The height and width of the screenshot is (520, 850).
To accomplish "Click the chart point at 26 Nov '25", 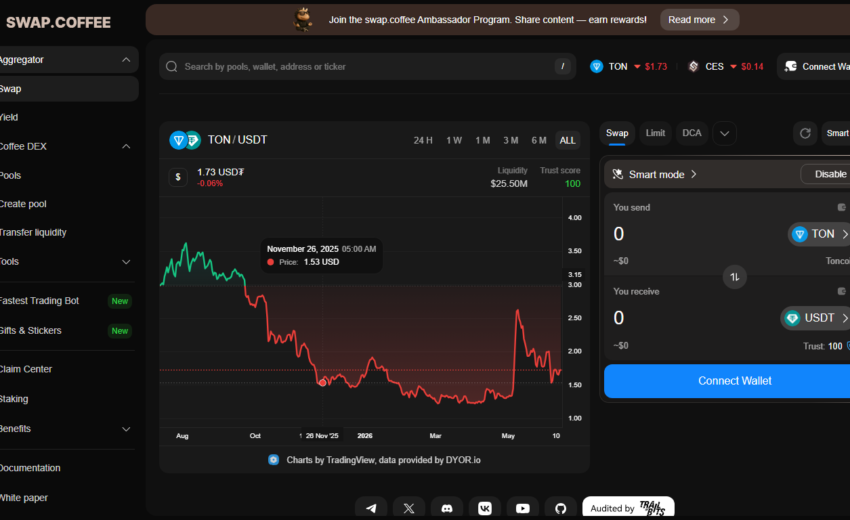I will 323,383.
